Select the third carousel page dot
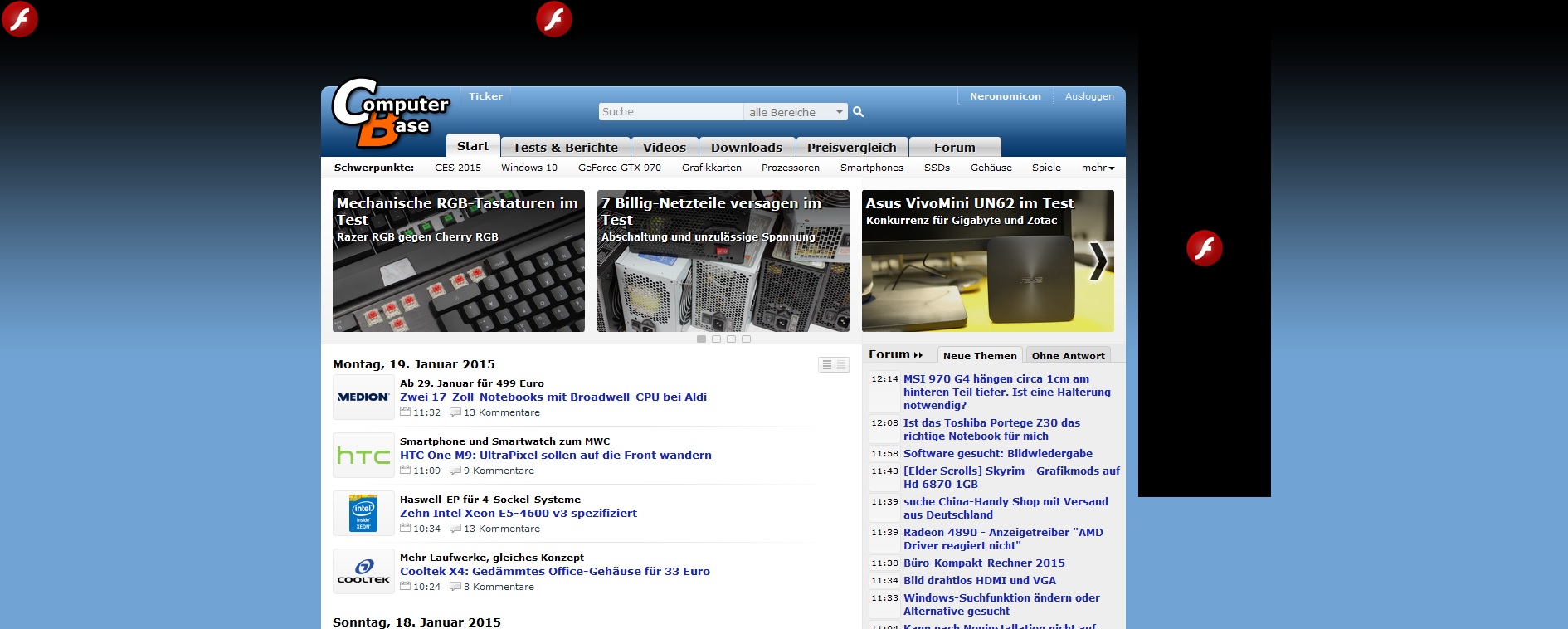1568x629 pixels. click(731, 339)
